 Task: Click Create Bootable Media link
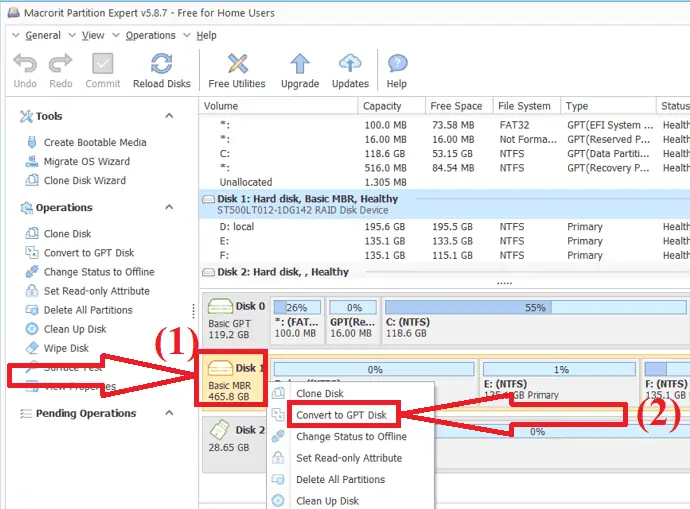pos(95,142)
